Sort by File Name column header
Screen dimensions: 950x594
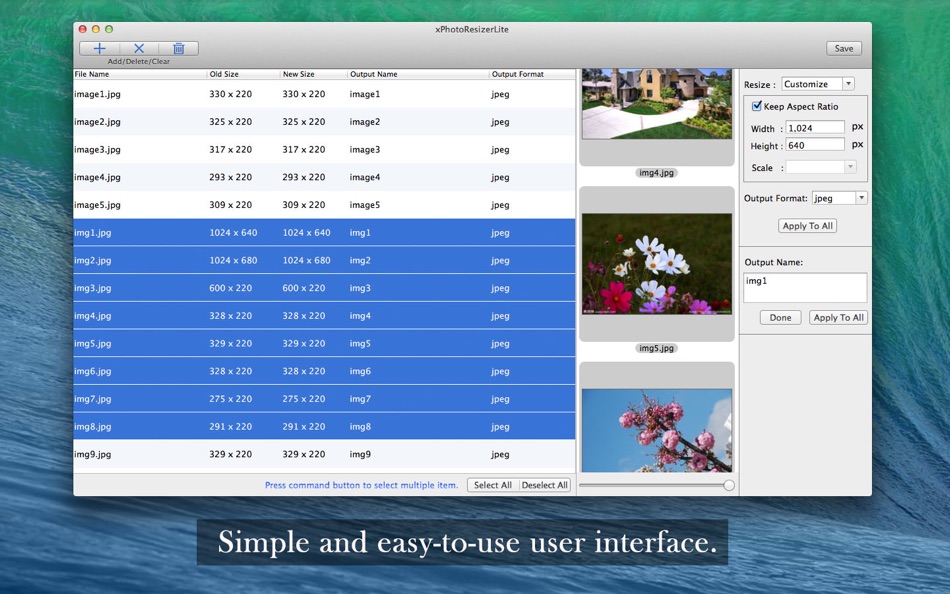click(x=140, y=74)
